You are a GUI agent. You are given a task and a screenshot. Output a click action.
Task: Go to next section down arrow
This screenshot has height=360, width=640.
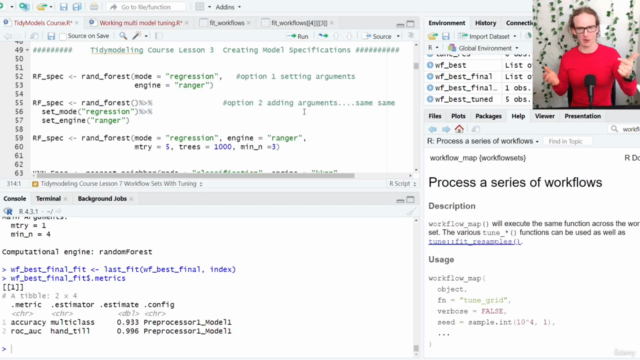point(349,36)
